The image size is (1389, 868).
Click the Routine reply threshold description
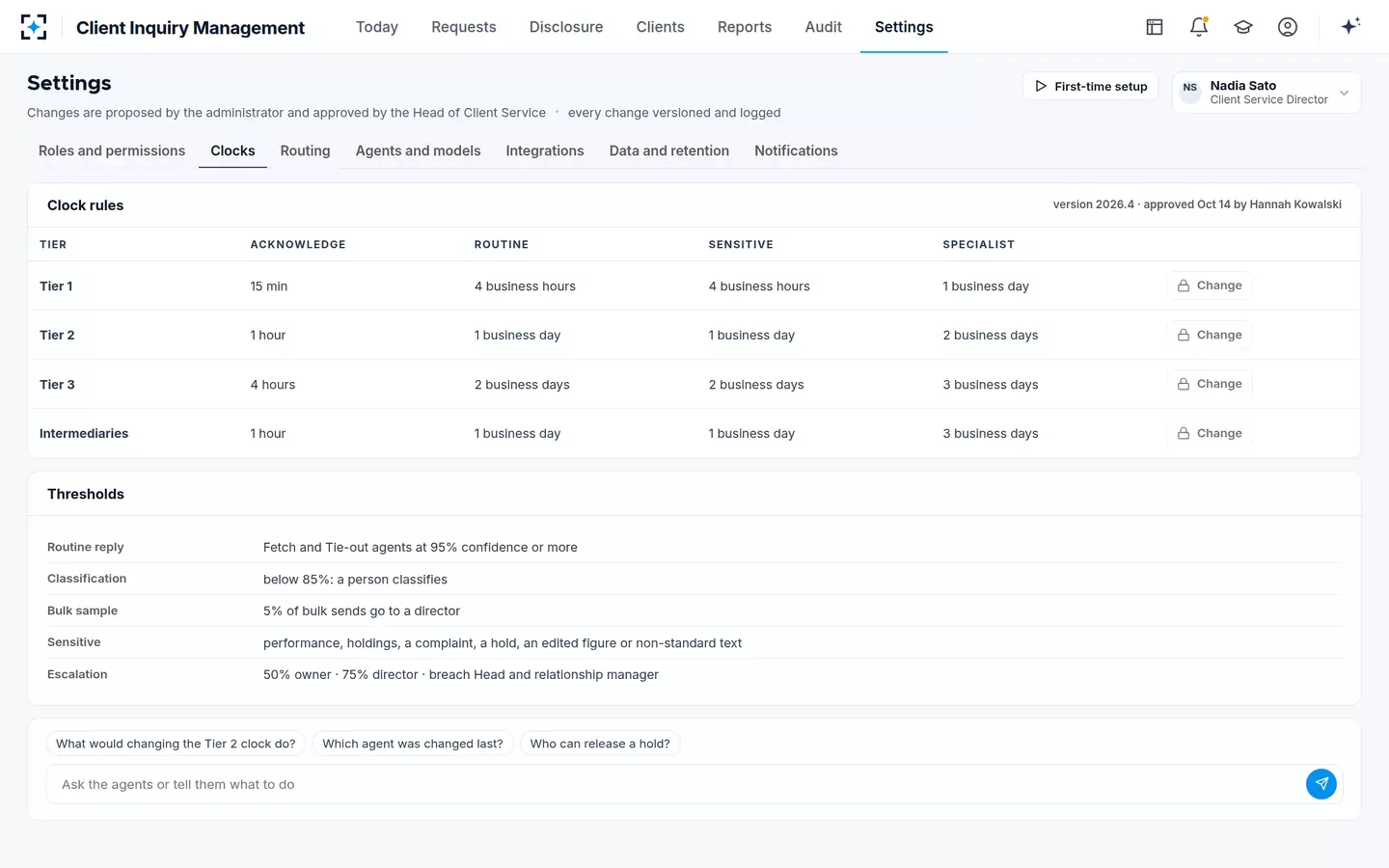tap(421, 548)
